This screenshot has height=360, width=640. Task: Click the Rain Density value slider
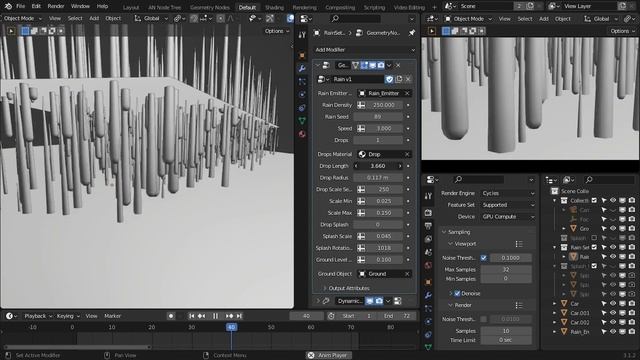point(383,105)
